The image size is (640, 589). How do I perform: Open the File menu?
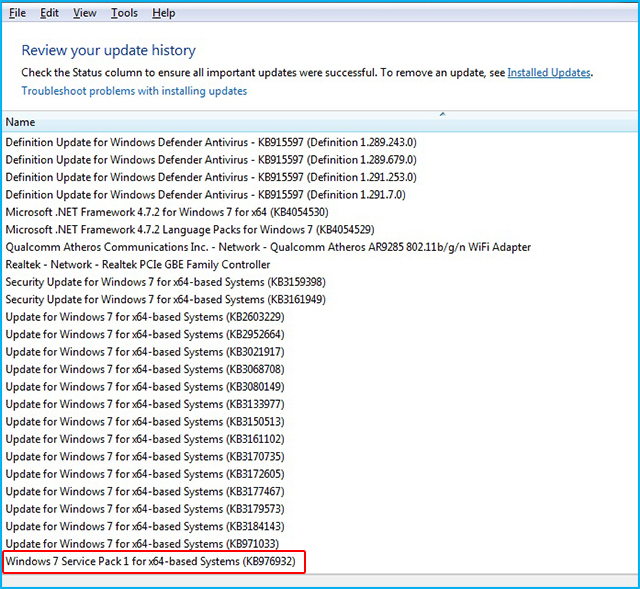tap(17, 13)
